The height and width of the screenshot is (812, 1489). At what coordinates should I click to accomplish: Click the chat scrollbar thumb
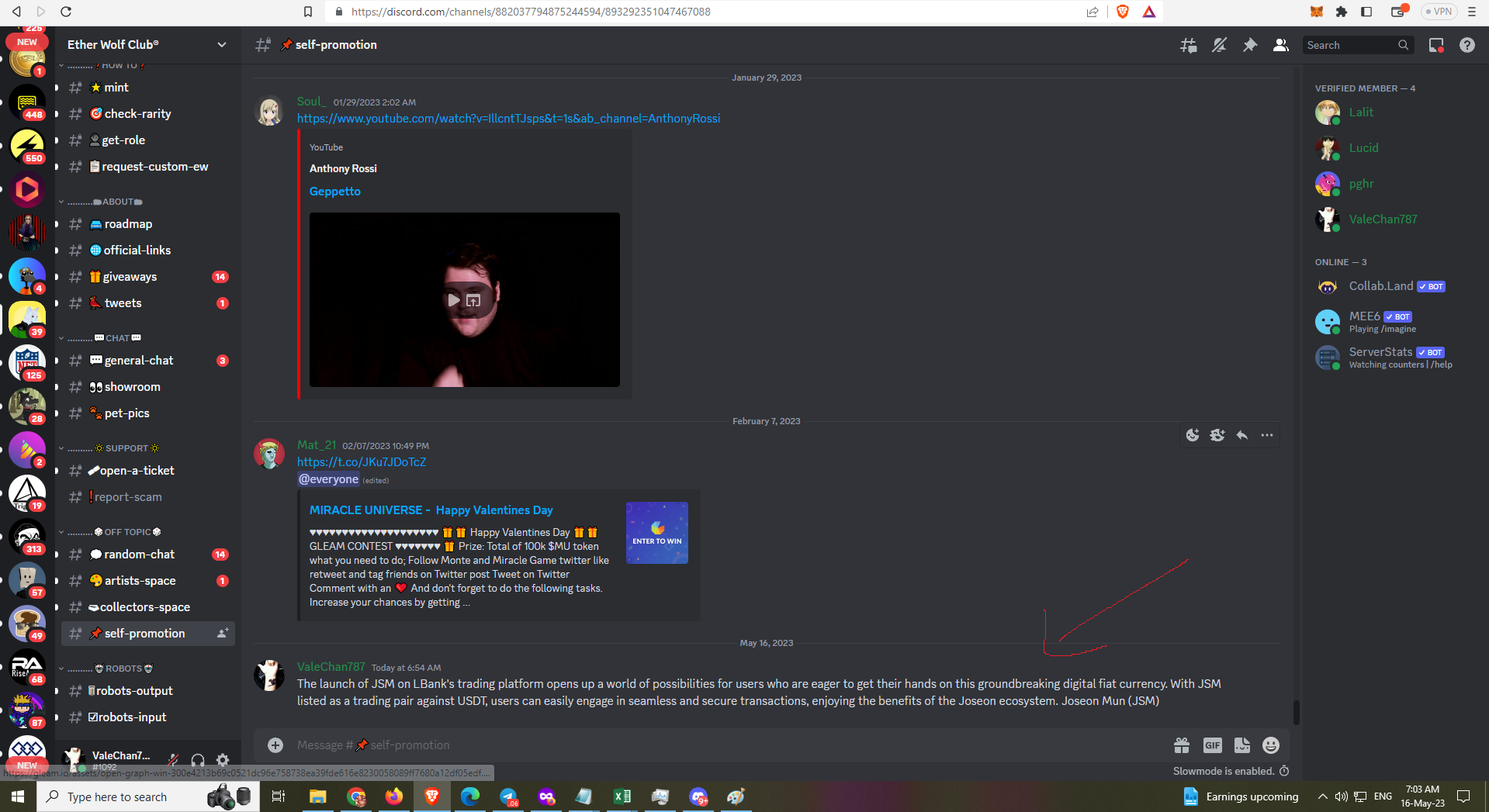pos(1296,711)
